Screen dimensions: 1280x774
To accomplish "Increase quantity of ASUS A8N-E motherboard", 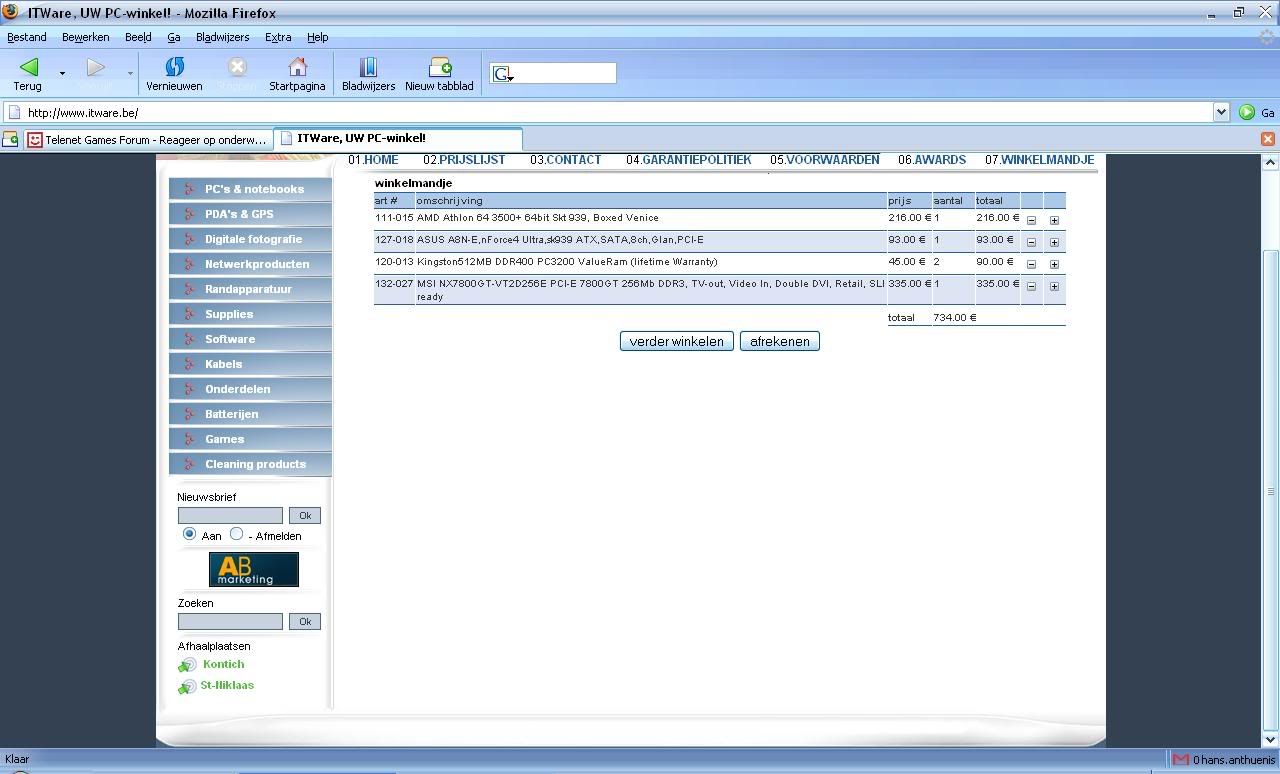I will tap(1054, 242).
